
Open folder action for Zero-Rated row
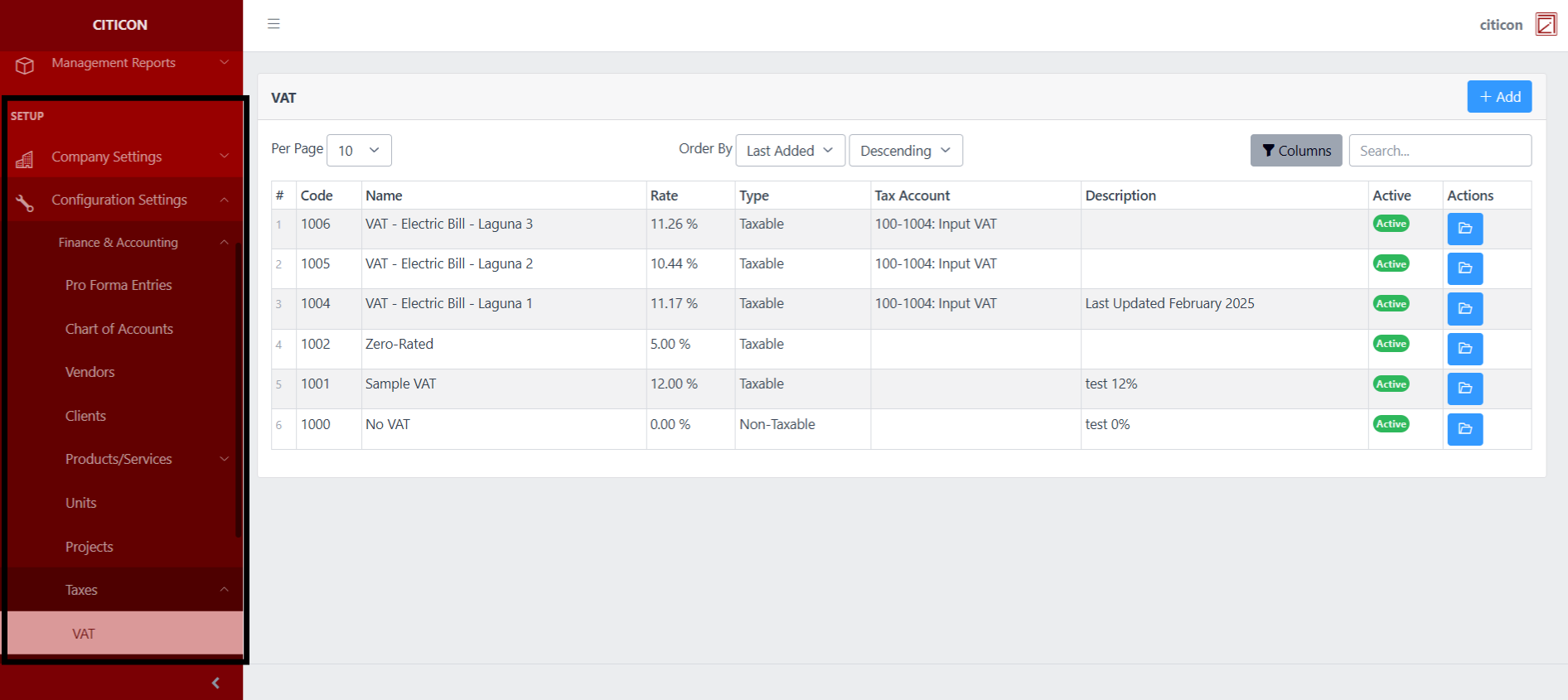pos(1464,349)
